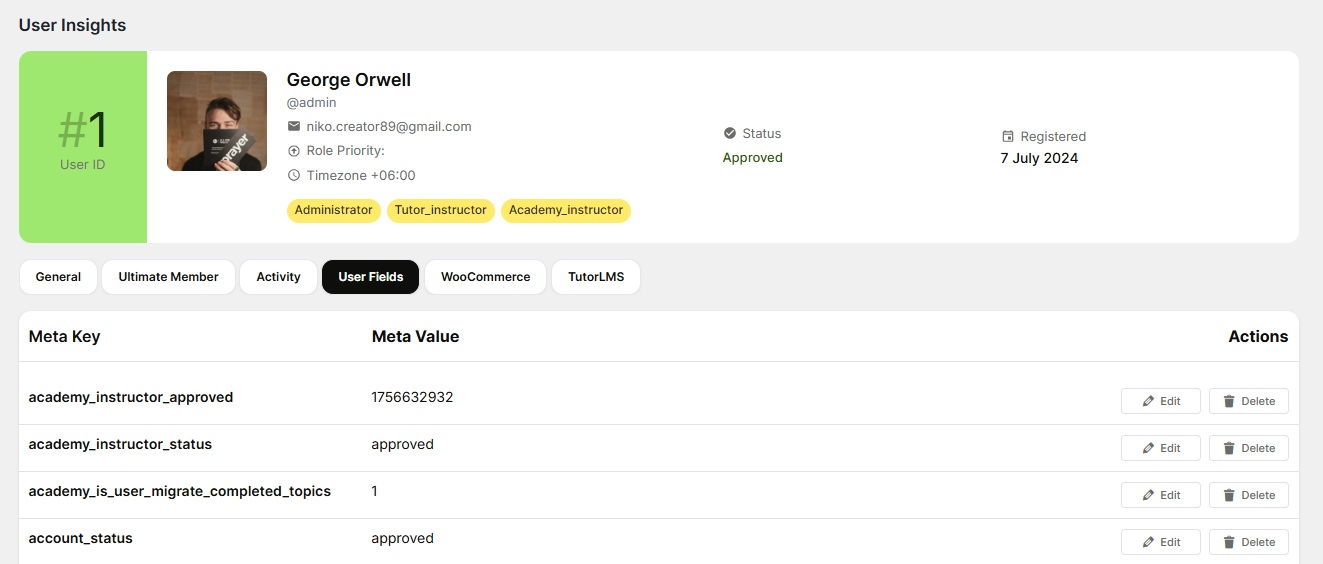The width and height of the screenshot is (1323, 564).
Task: Click the account_status meta key
Action: [81, 538]
